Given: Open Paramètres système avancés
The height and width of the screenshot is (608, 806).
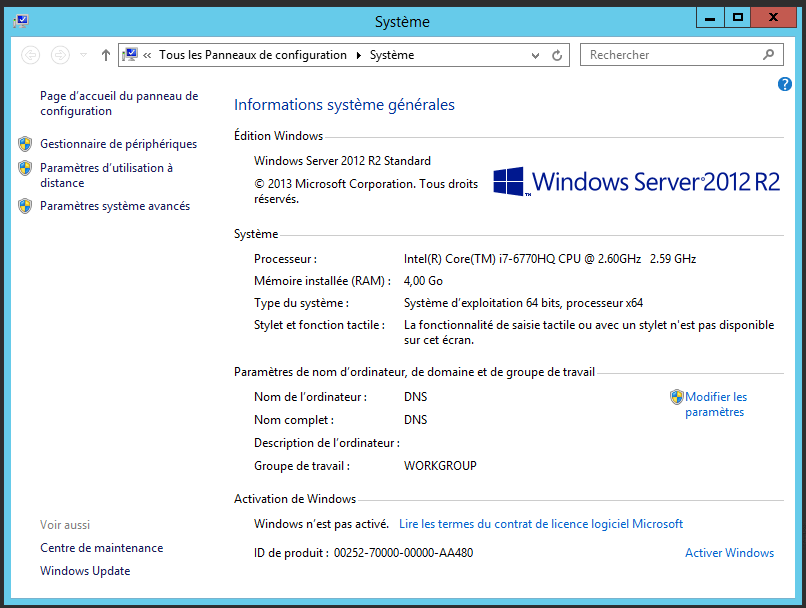Looking at the screenshot, I should [x=115, y=206].
